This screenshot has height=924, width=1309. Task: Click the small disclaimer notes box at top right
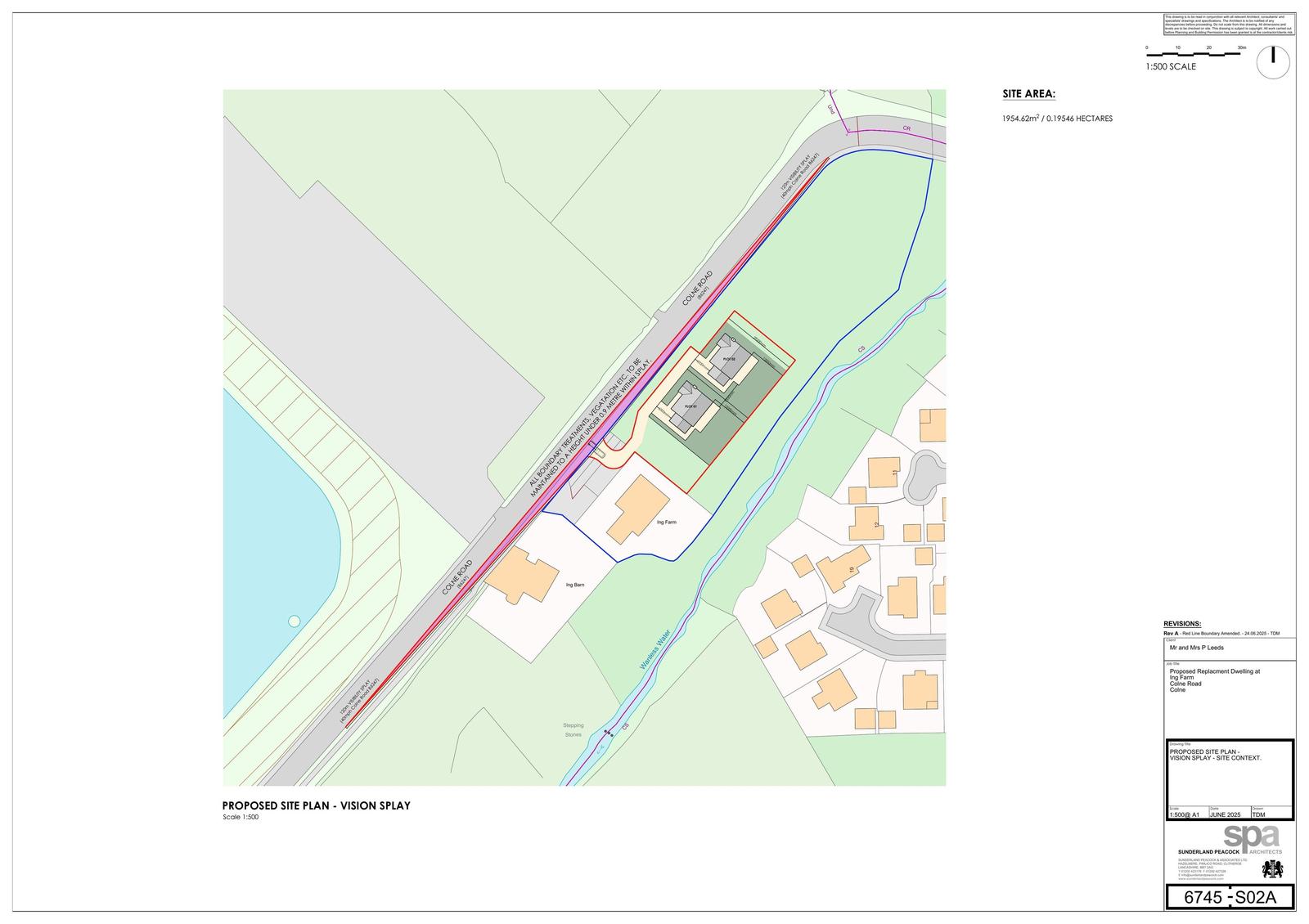click(1229, 25)
